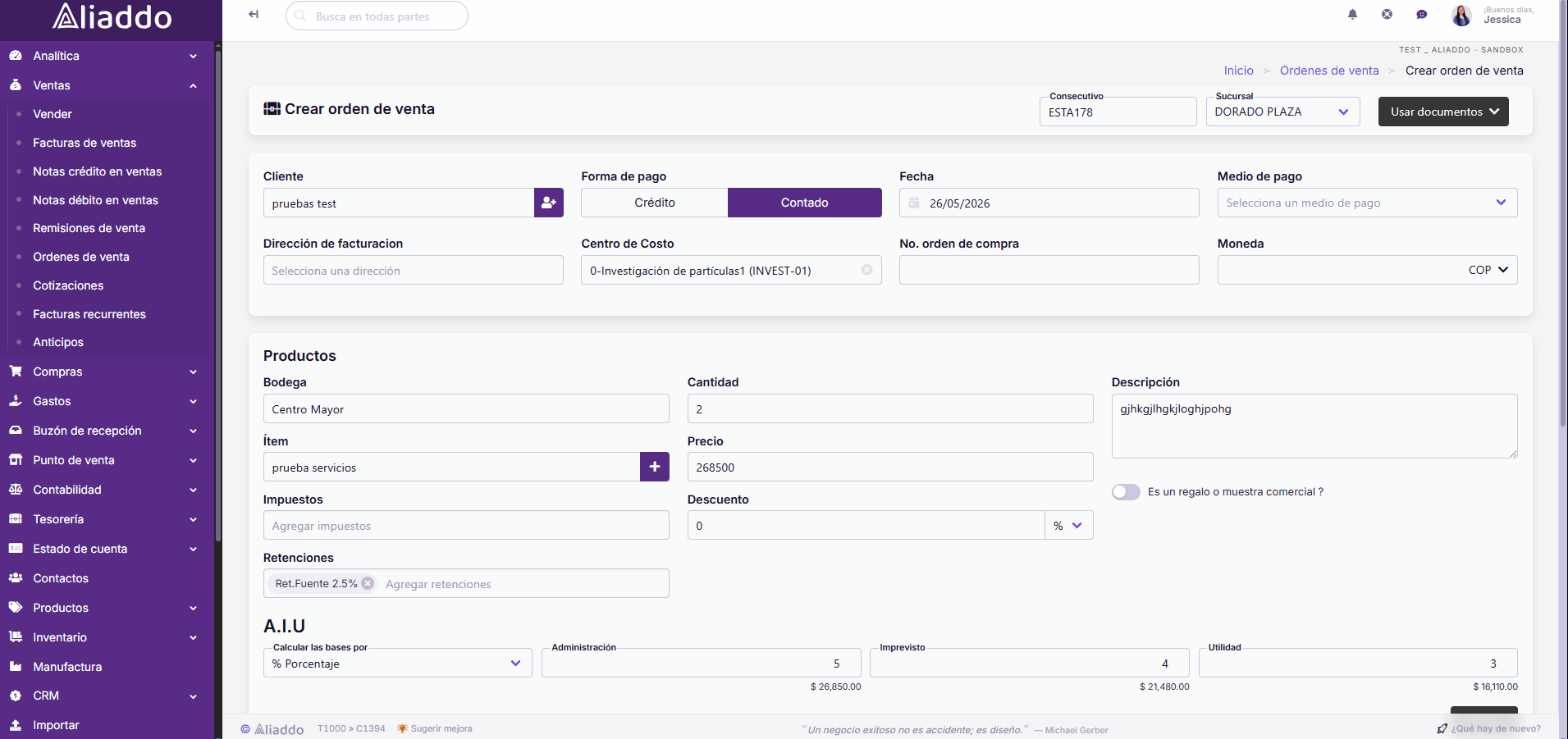Click the Punto de venta store icon
The width and height of the screenshot is (1568, 739).
click(x=16, y=460)
